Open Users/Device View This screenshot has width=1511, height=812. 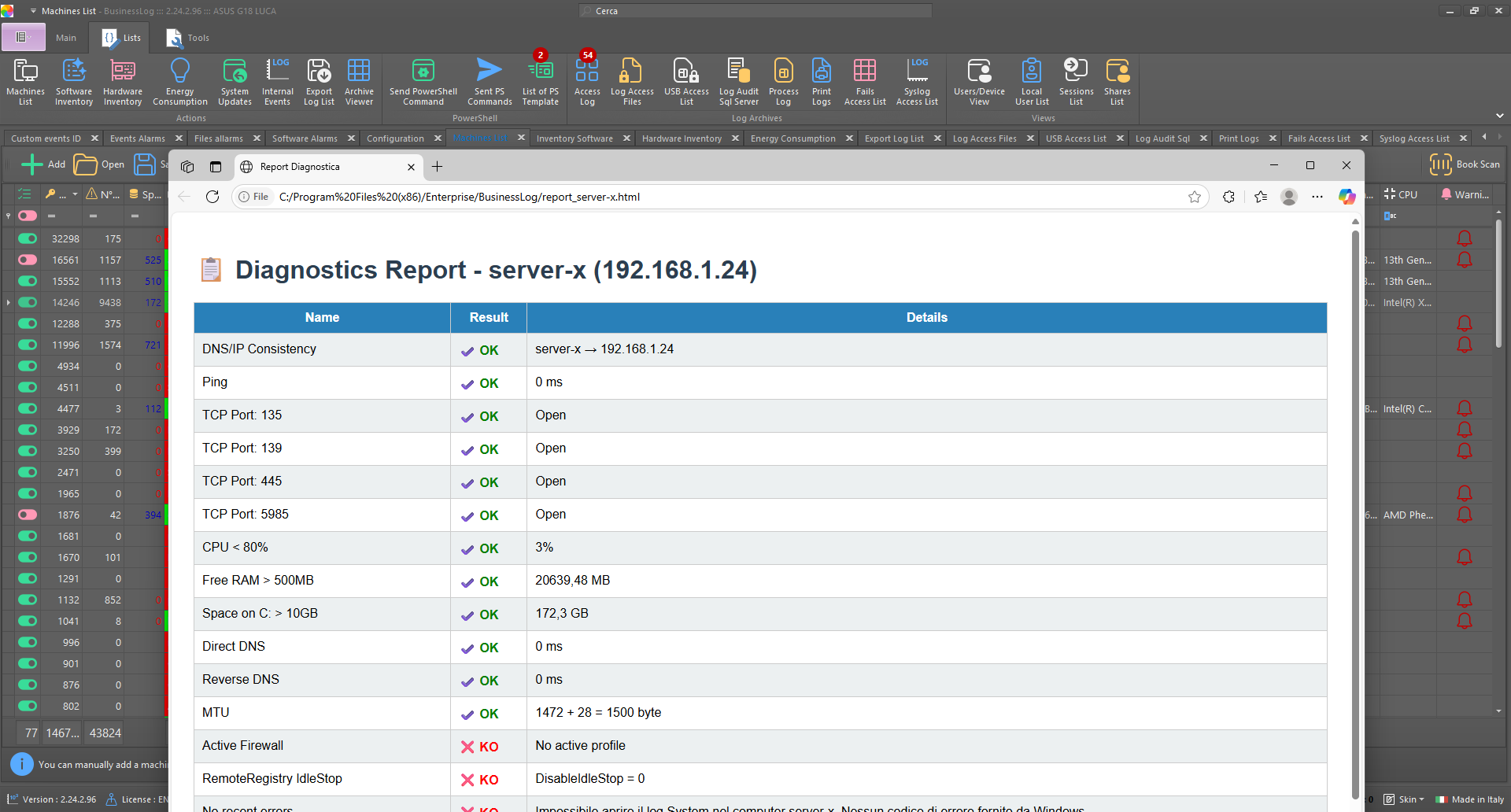979,81
